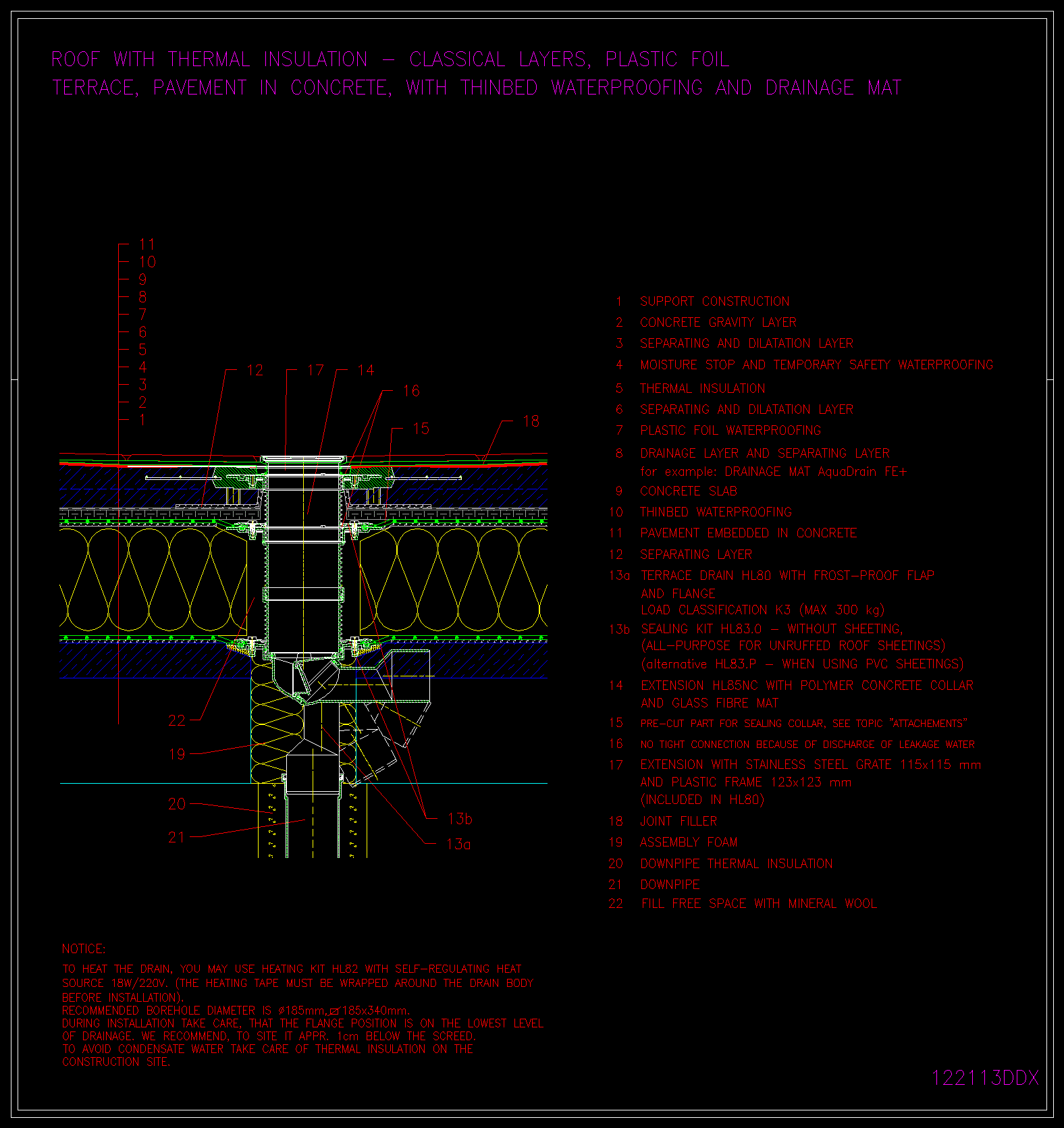The width and height of the screenshot is (1064, 1128).
Task: Click callout label '19' left of drain body
Action: coord(177,754)
